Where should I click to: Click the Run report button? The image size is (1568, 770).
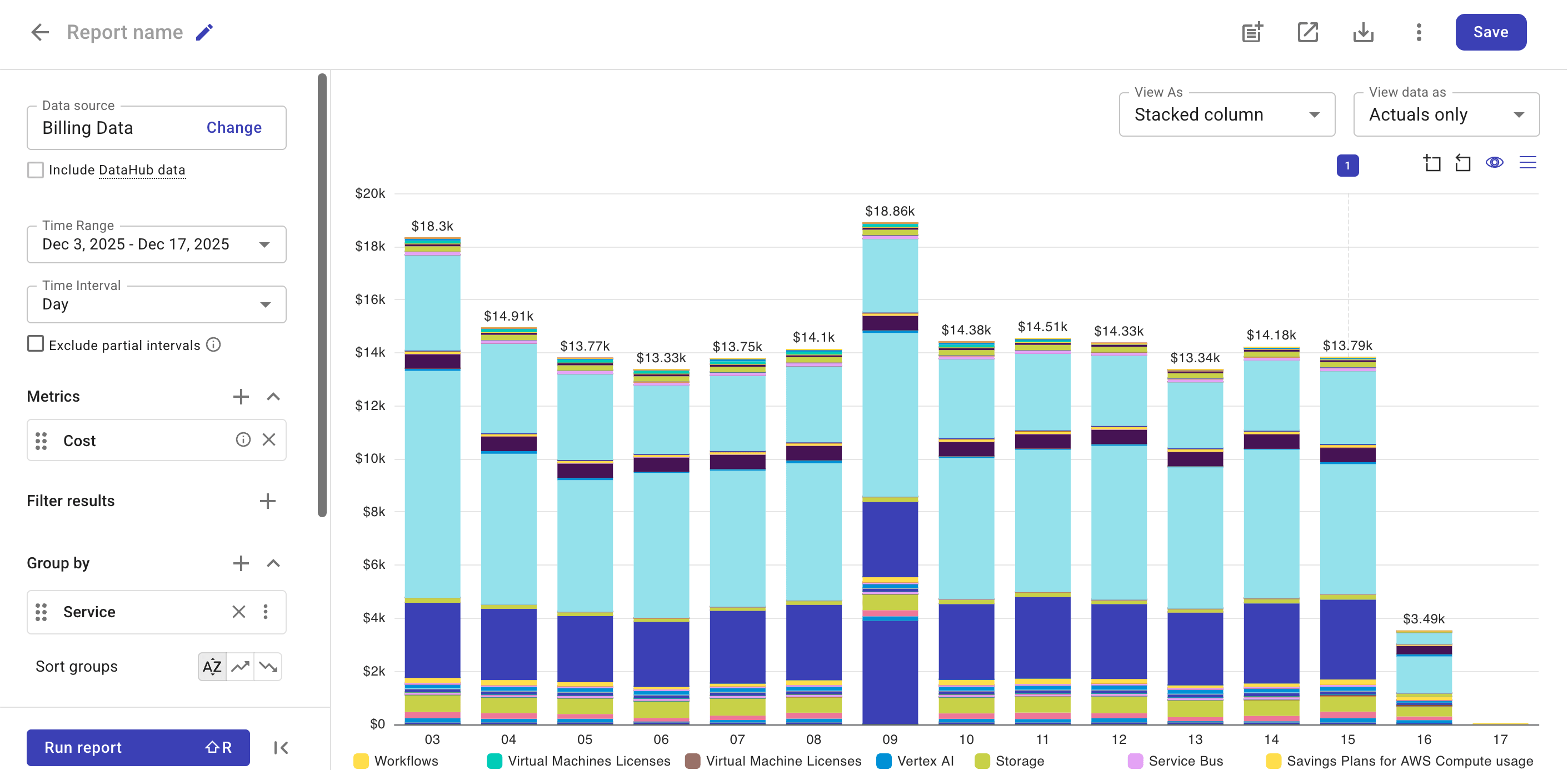click(x=138, y=747)
